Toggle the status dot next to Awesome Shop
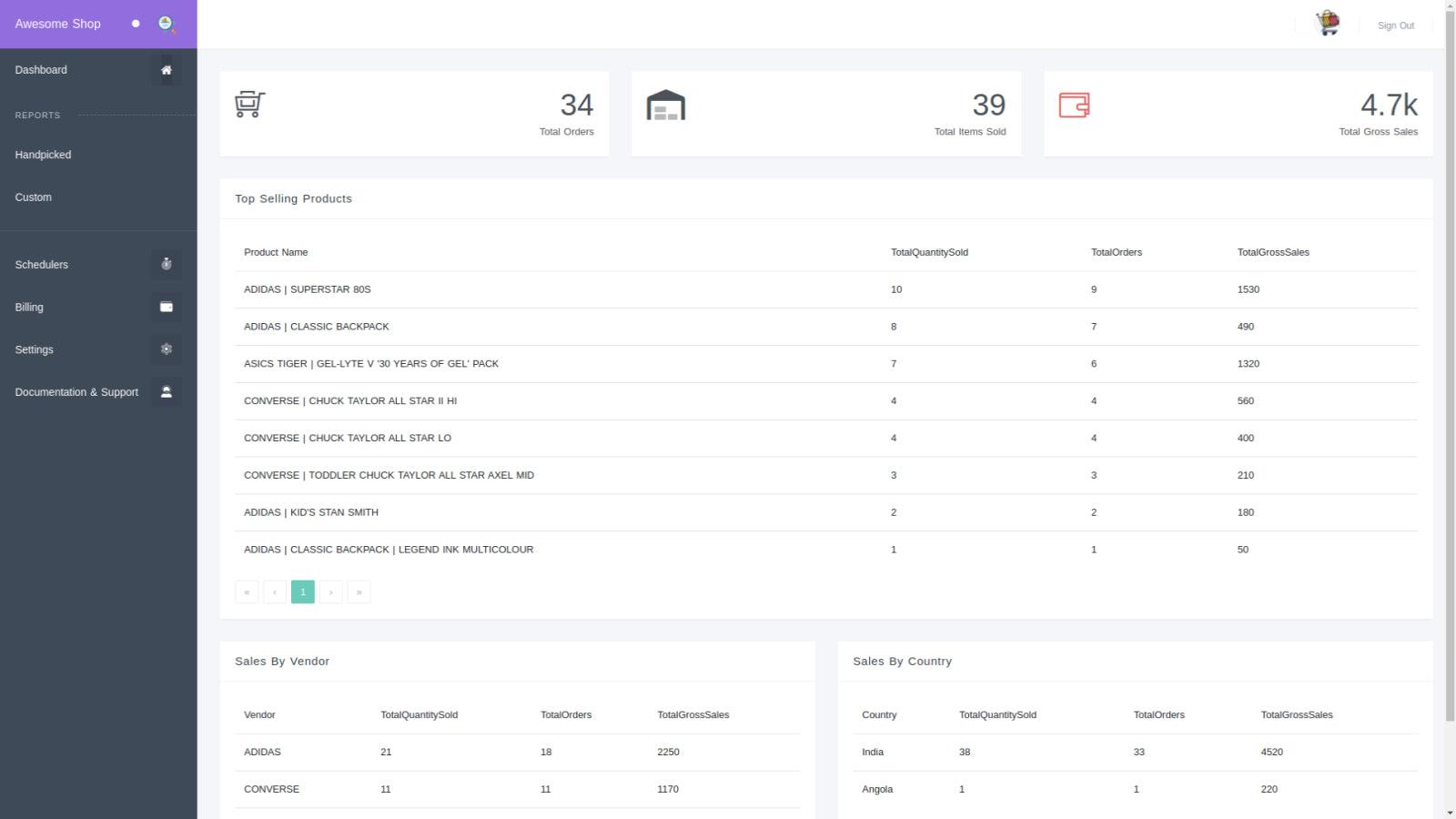This screenshot has width=1456, height=819. pyautogui.click(x=135, y=24)
